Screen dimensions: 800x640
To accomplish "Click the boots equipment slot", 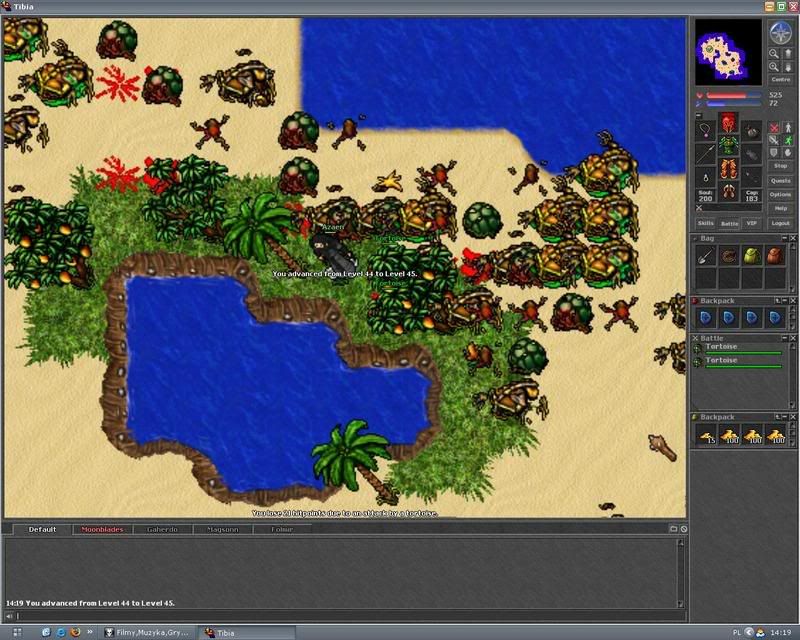I will (x=729, y=191).
